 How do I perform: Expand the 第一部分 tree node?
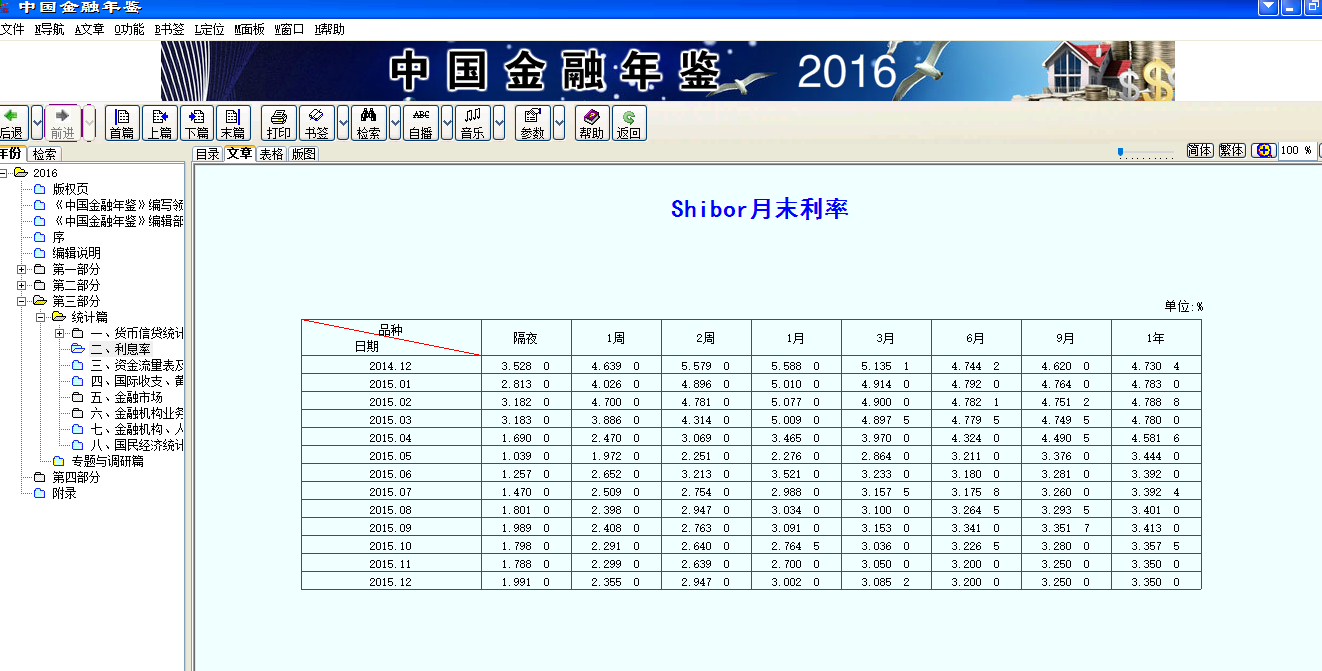click(x=22, y=269)
